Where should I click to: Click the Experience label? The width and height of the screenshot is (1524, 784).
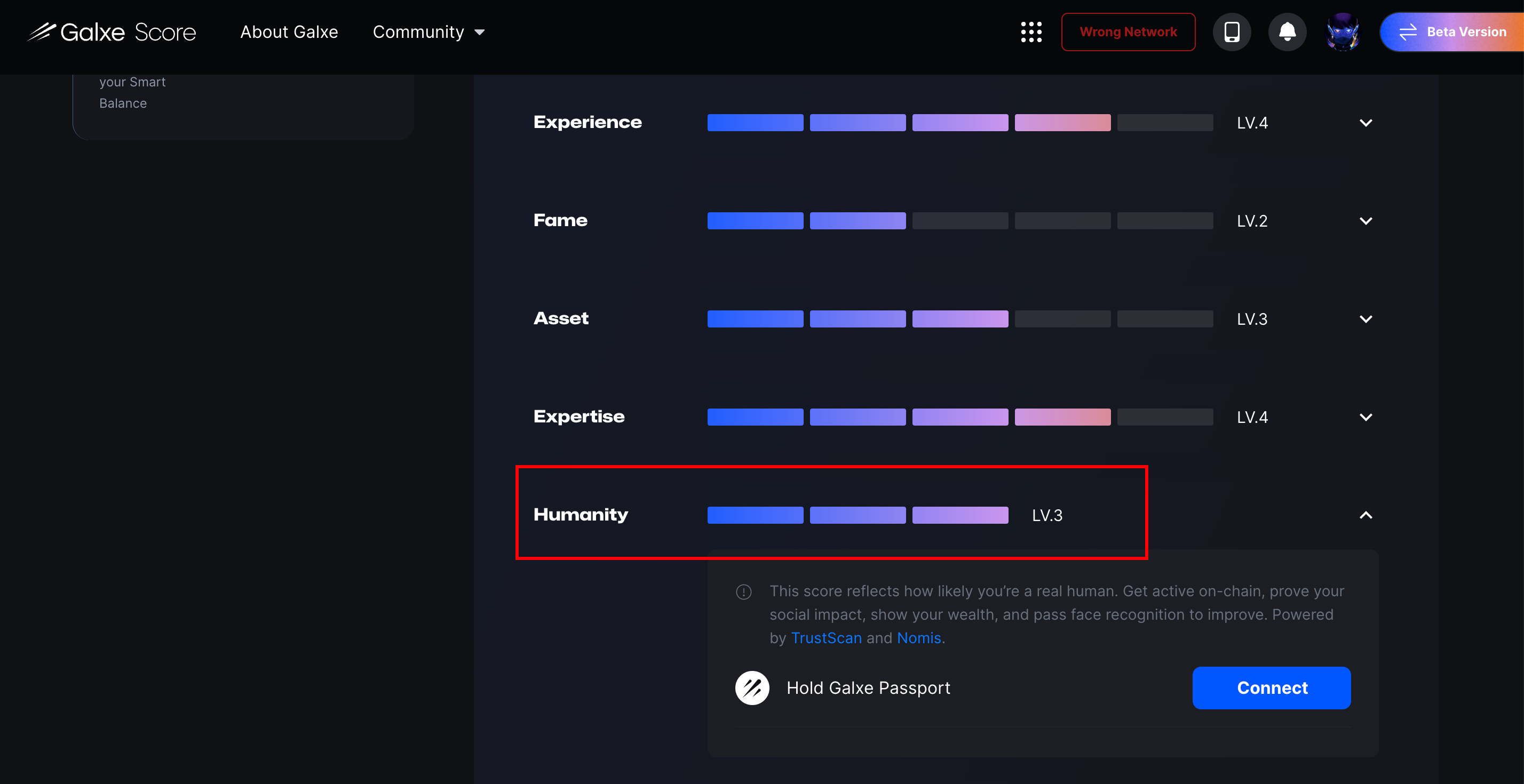coord(588,122)
